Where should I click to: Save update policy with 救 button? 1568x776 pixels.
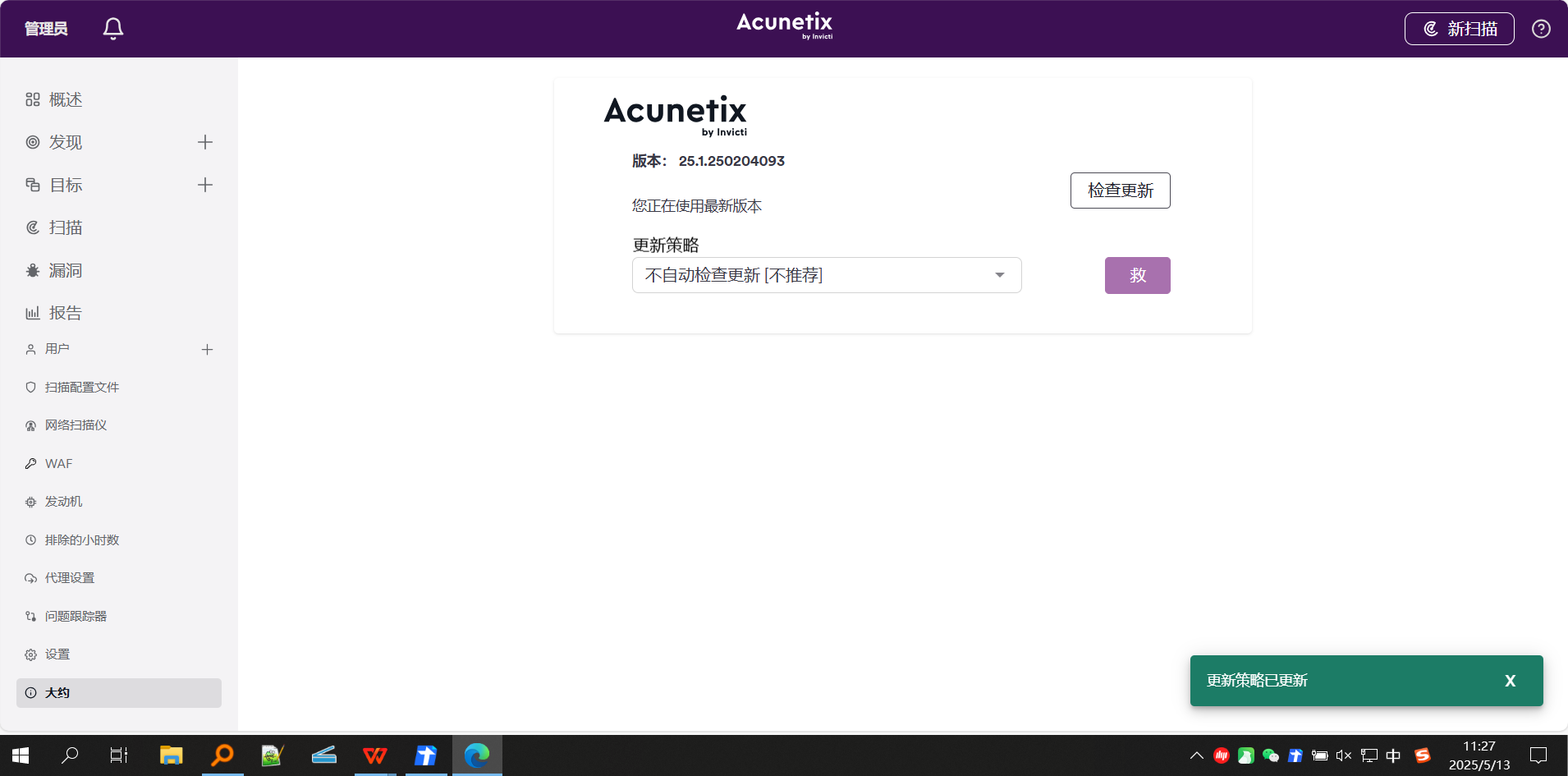coord(1137,275)
